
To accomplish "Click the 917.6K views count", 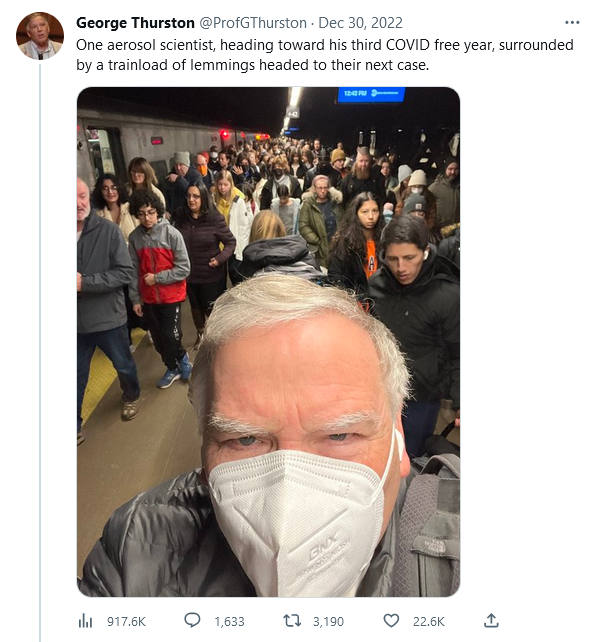I will coord(126,622).
